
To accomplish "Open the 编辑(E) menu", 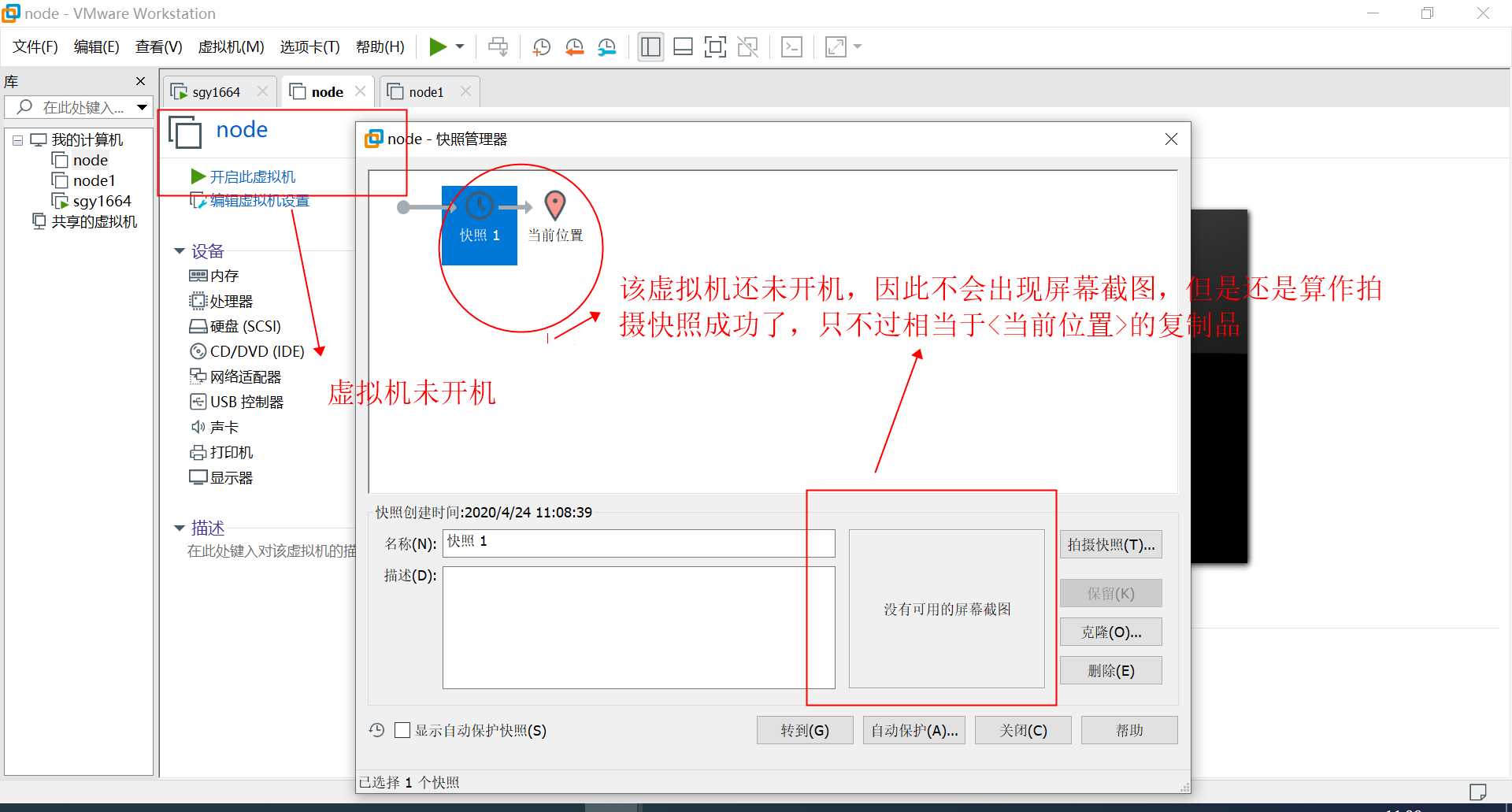I will click(x=97, y=47).
